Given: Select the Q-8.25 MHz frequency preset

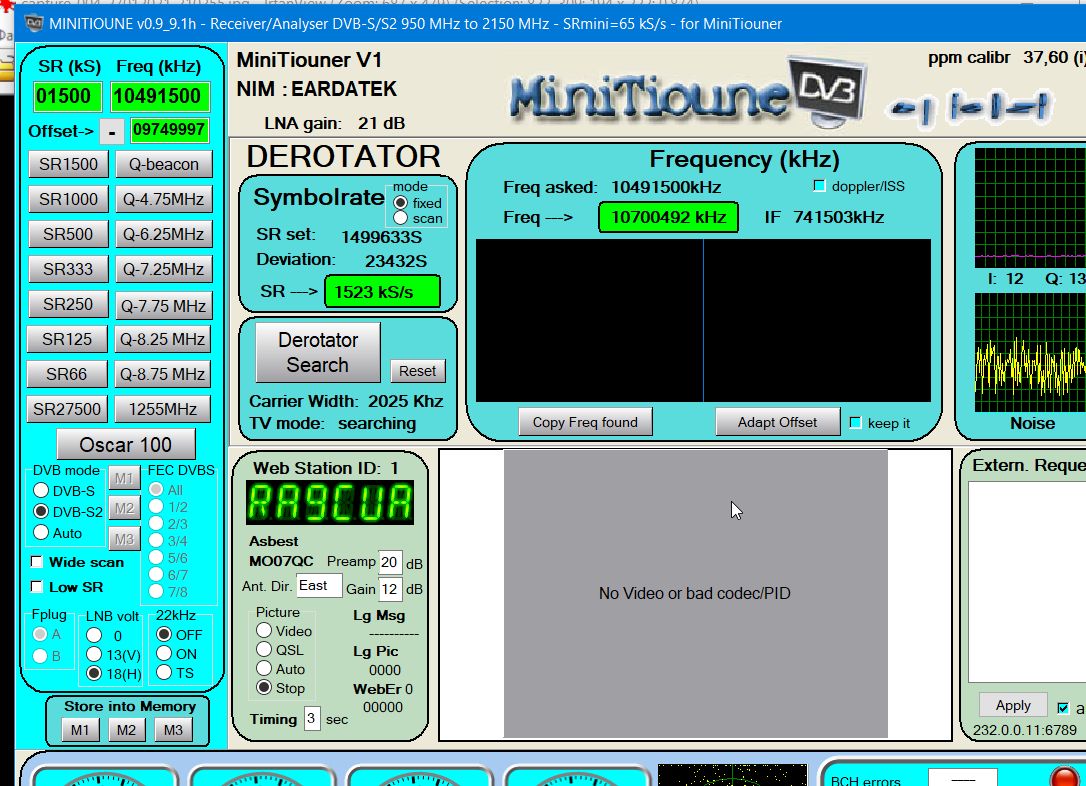Looking at the screenshot, I should 163,339.
